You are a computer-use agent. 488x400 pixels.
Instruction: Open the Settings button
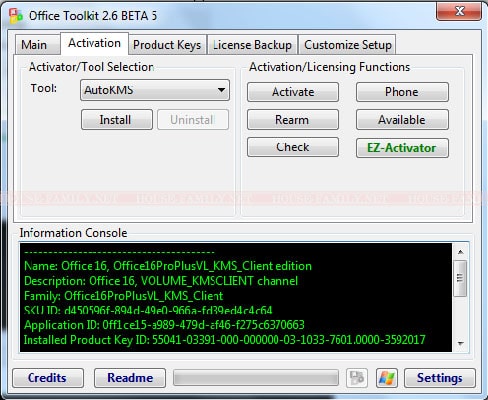pyautogui.click(x=440, y=378)
